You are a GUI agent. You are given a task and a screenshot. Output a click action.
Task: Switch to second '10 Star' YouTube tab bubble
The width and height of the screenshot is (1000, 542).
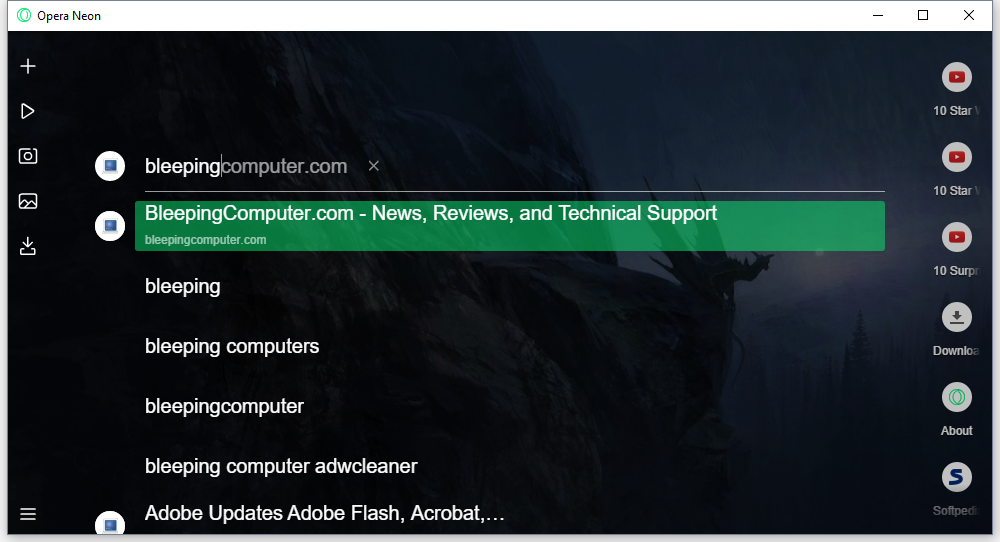coord(957,157)
